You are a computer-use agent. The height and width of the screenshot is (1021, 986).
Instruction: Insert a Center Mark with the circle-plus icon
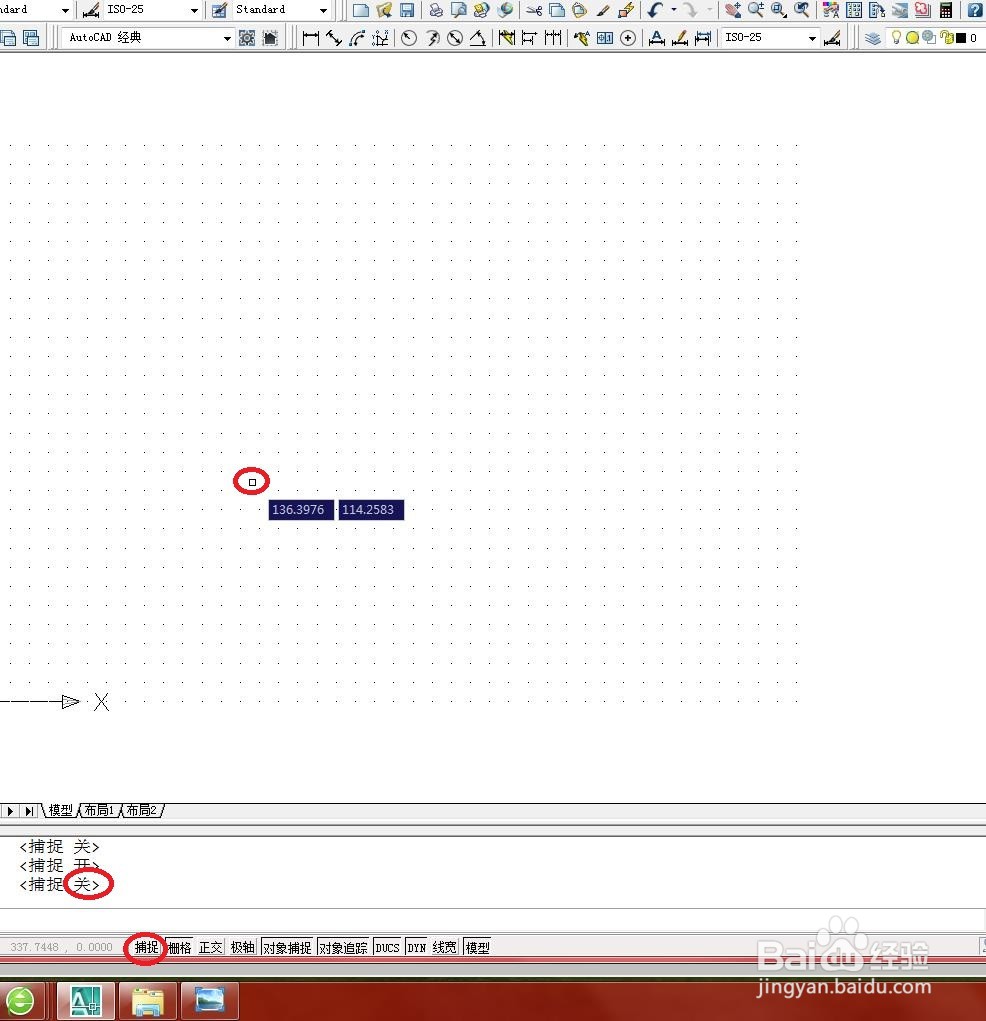point(628,38)
